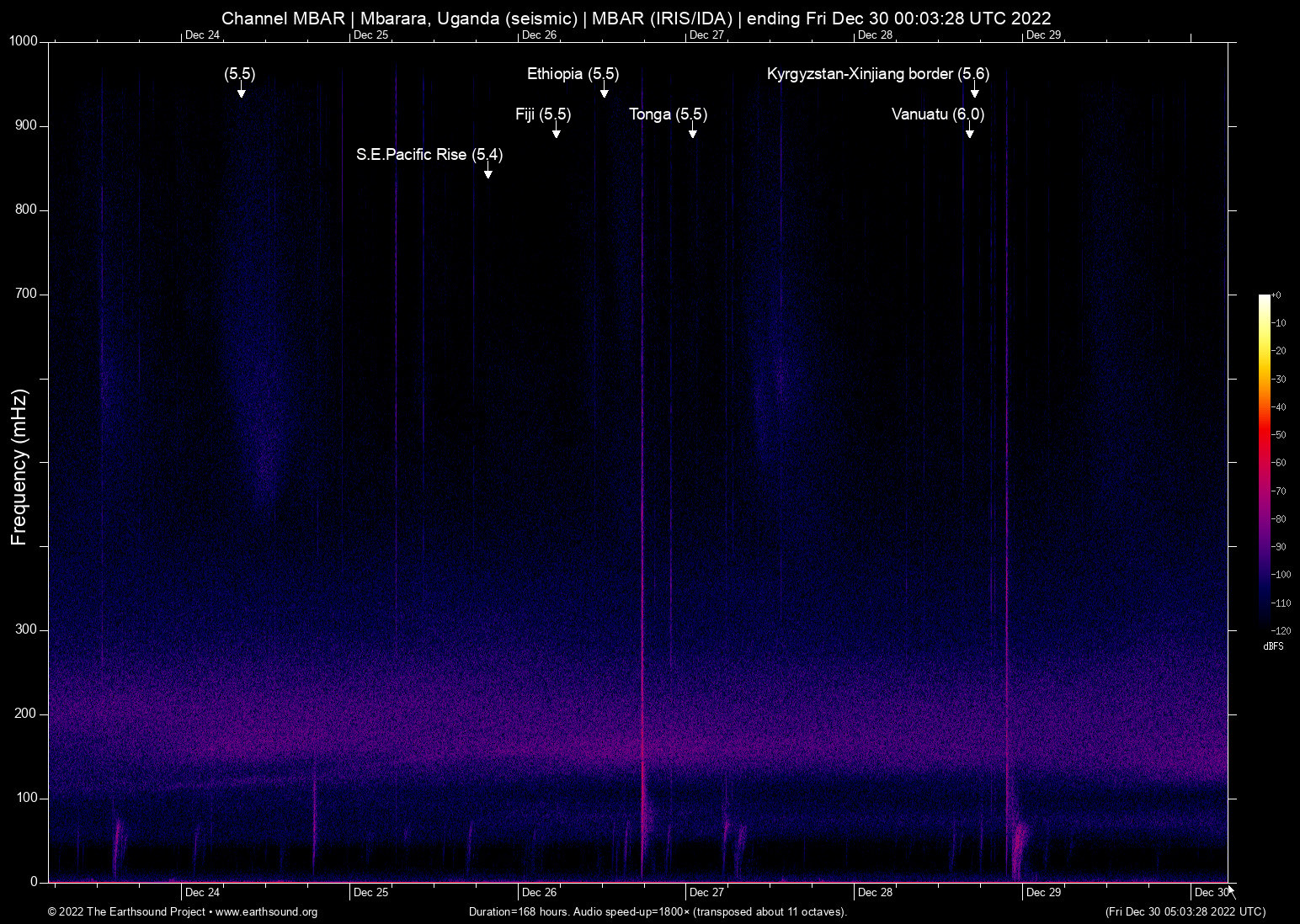Click the arrow below the Ethiopia (5.5) label
This screenshot has height=924, width=1300.
click(x=604, y=91)
